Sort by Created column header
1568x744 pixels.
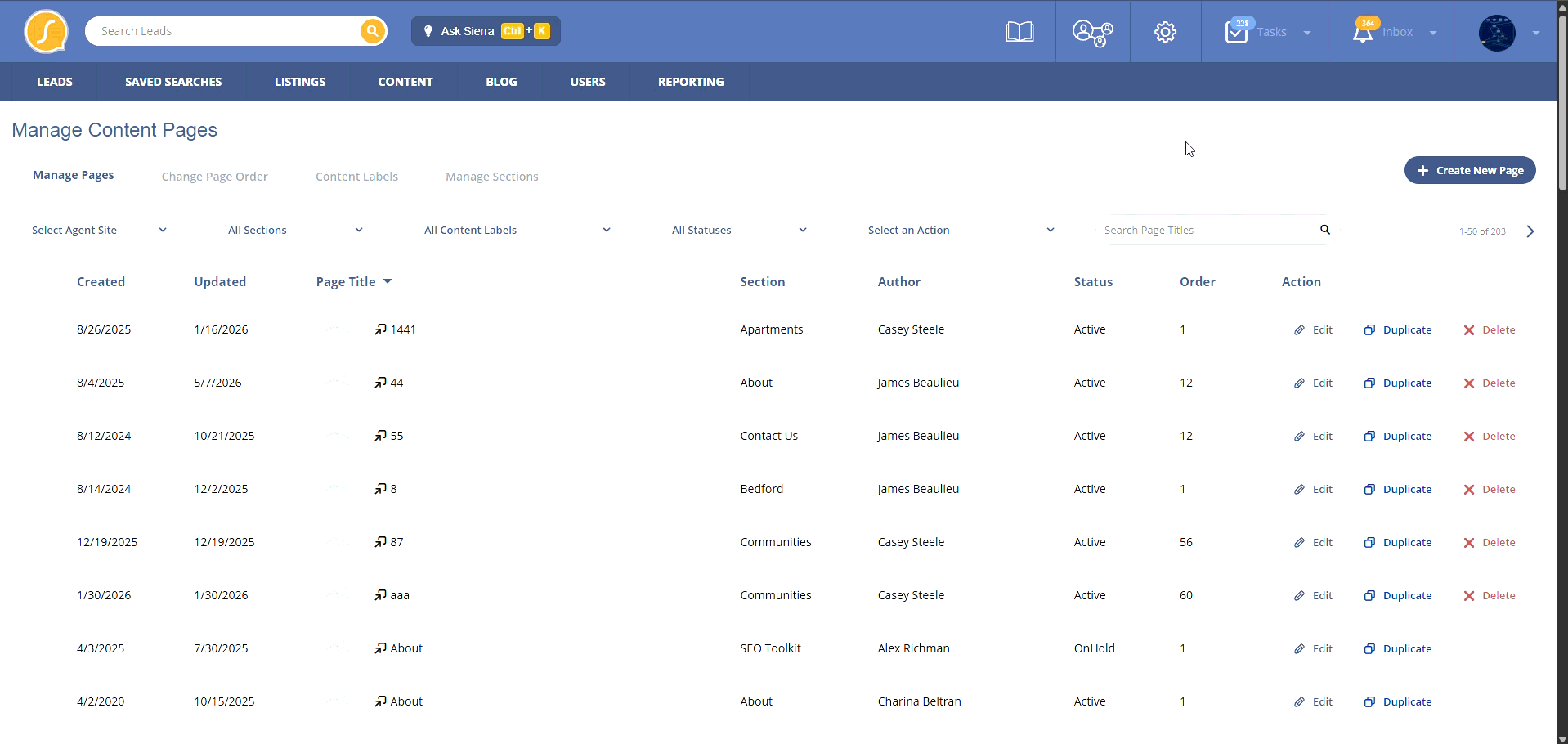(101, 281)
